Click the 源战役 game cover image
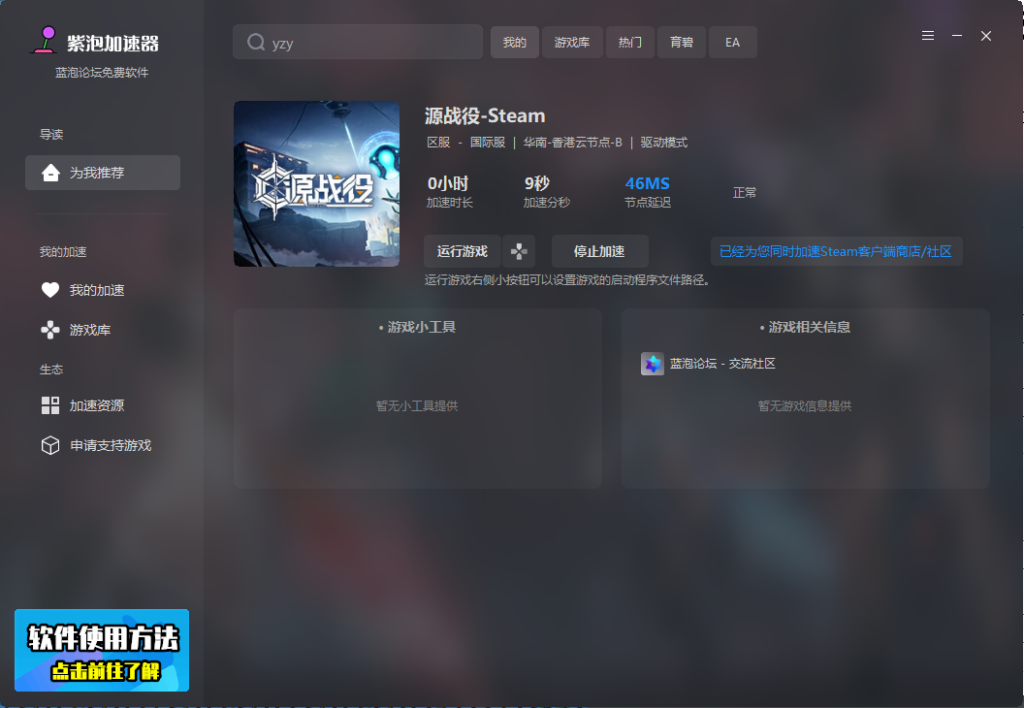Screen dimensions: 1024x708 click(x=317, y=184)
